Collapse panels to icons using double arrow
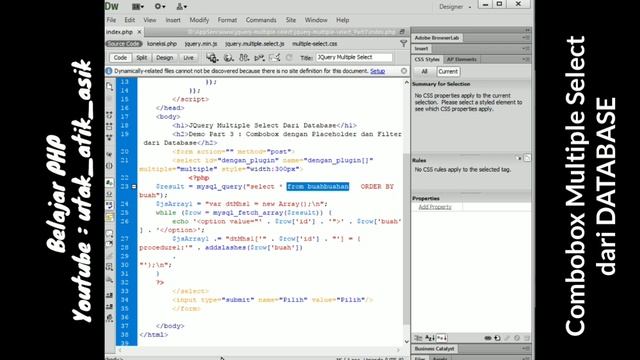 point(527,30)
